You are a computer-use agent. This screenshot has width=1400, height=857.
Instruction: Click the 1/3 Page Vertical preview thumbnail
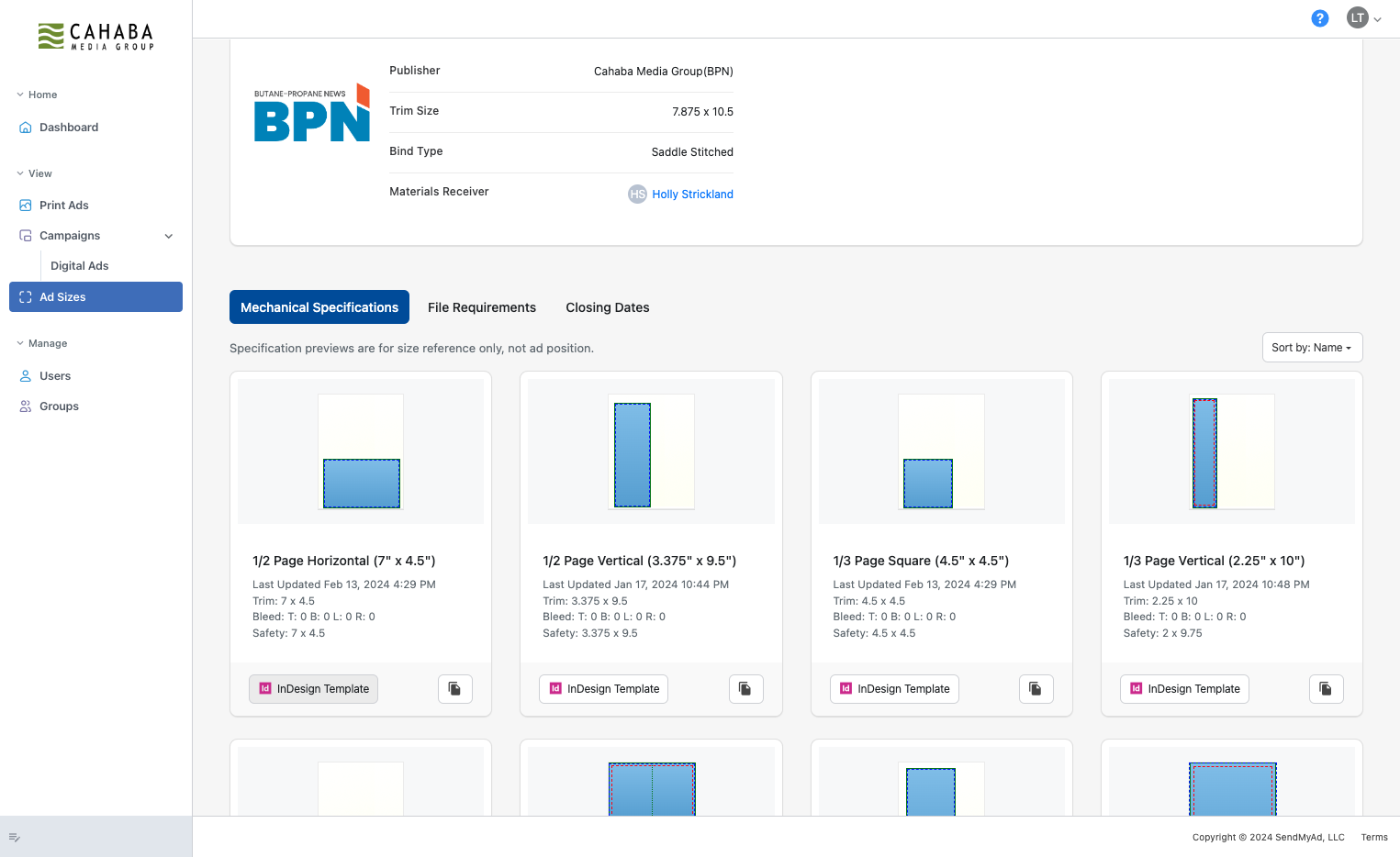tap(1232, 451)
